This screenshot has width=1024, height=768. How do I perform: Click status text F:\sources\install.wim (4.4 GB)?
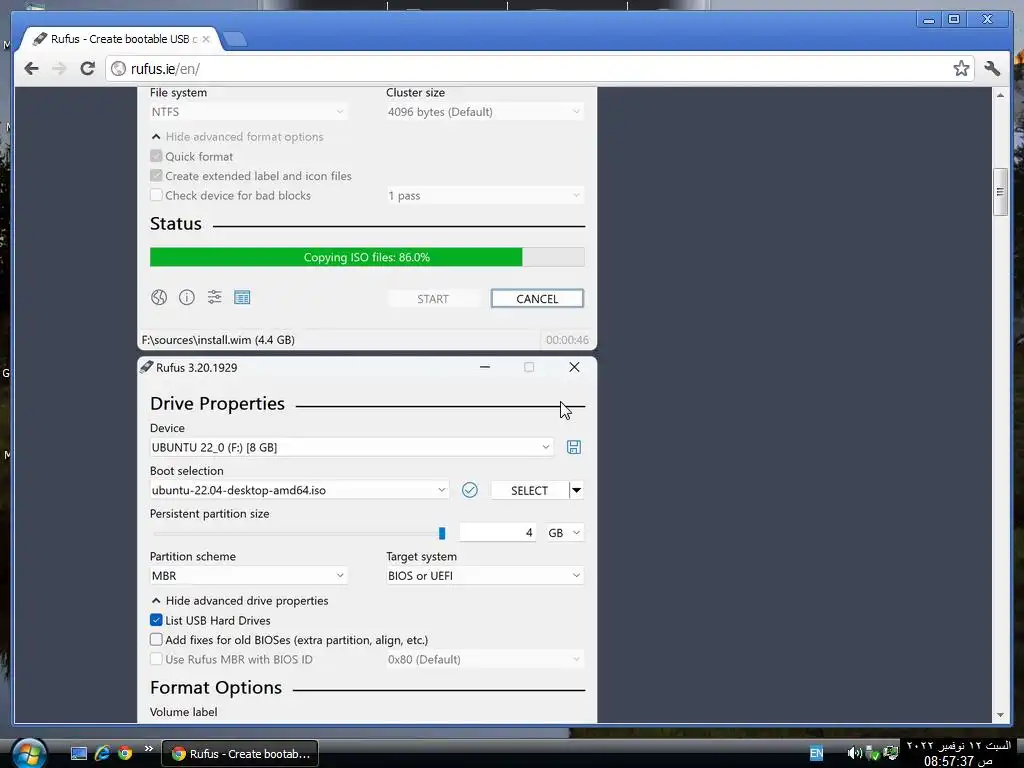(218, 340)
